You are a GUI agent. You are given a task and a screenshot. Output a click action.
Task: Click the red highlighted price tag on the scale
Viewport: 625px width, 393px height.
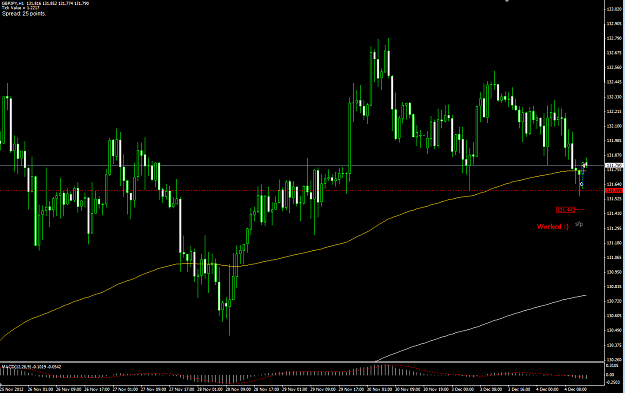[614, 191]
